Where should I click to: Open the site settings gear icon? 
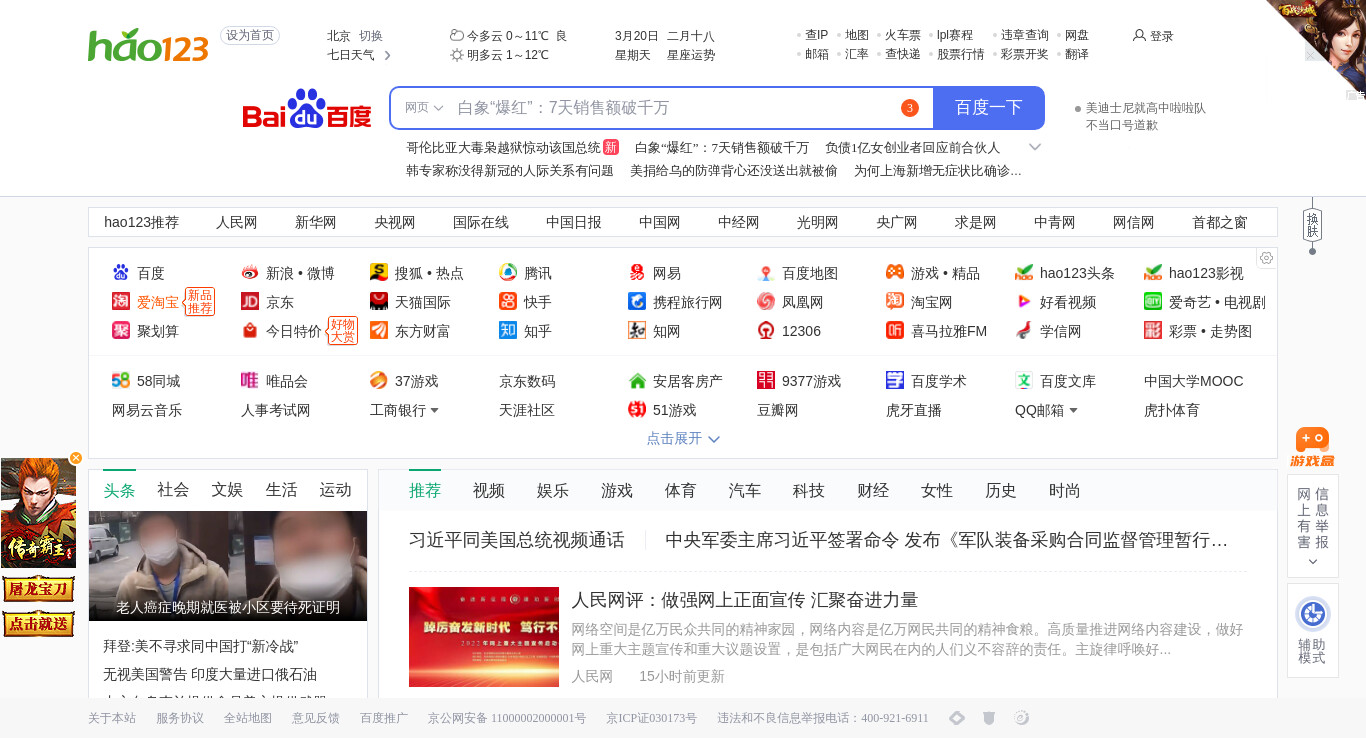click(x=1266, y=258)
